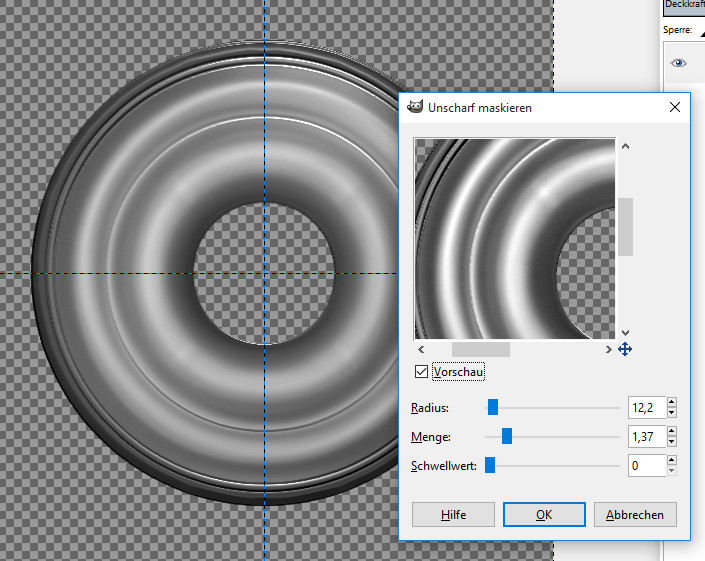Screen dimensions: 705x561
Task: Click the Radius value field 12,2
Action: point(647,408)
